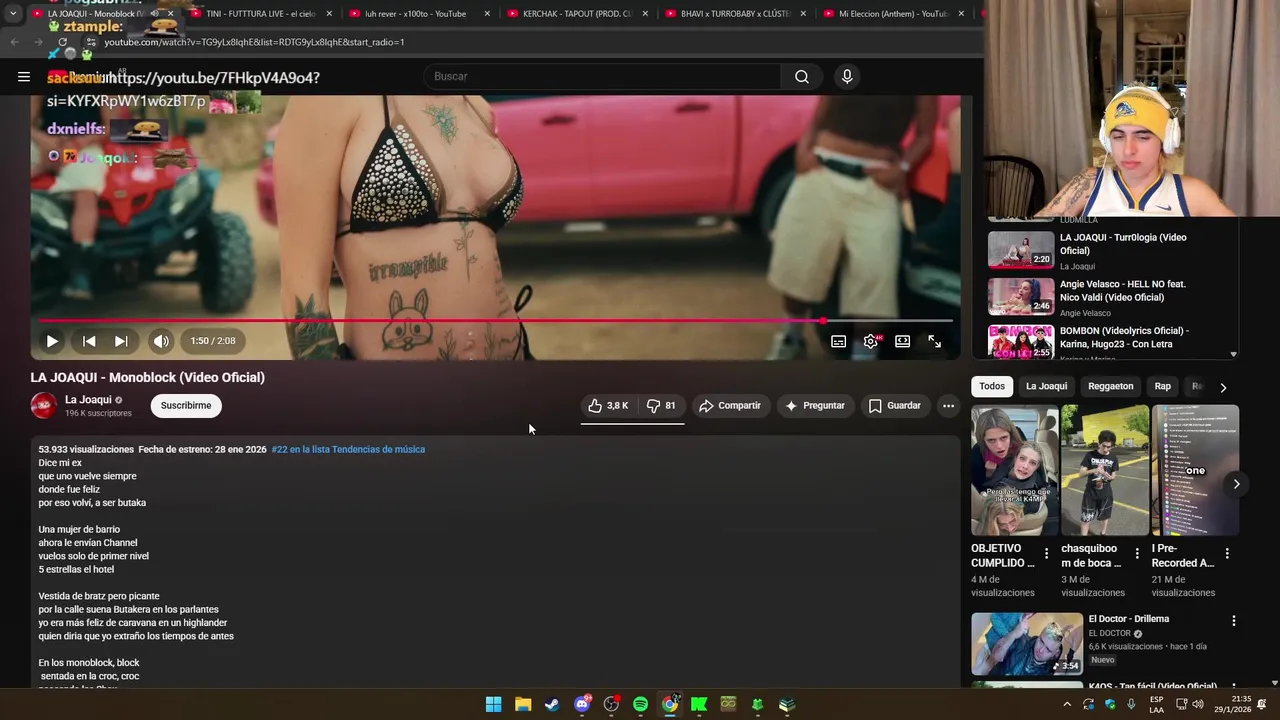Image resolution: width=1280 pixels, height=720 pixels.
Task: Open options for chasquiboom short
Action: (x=1137, y=553)
